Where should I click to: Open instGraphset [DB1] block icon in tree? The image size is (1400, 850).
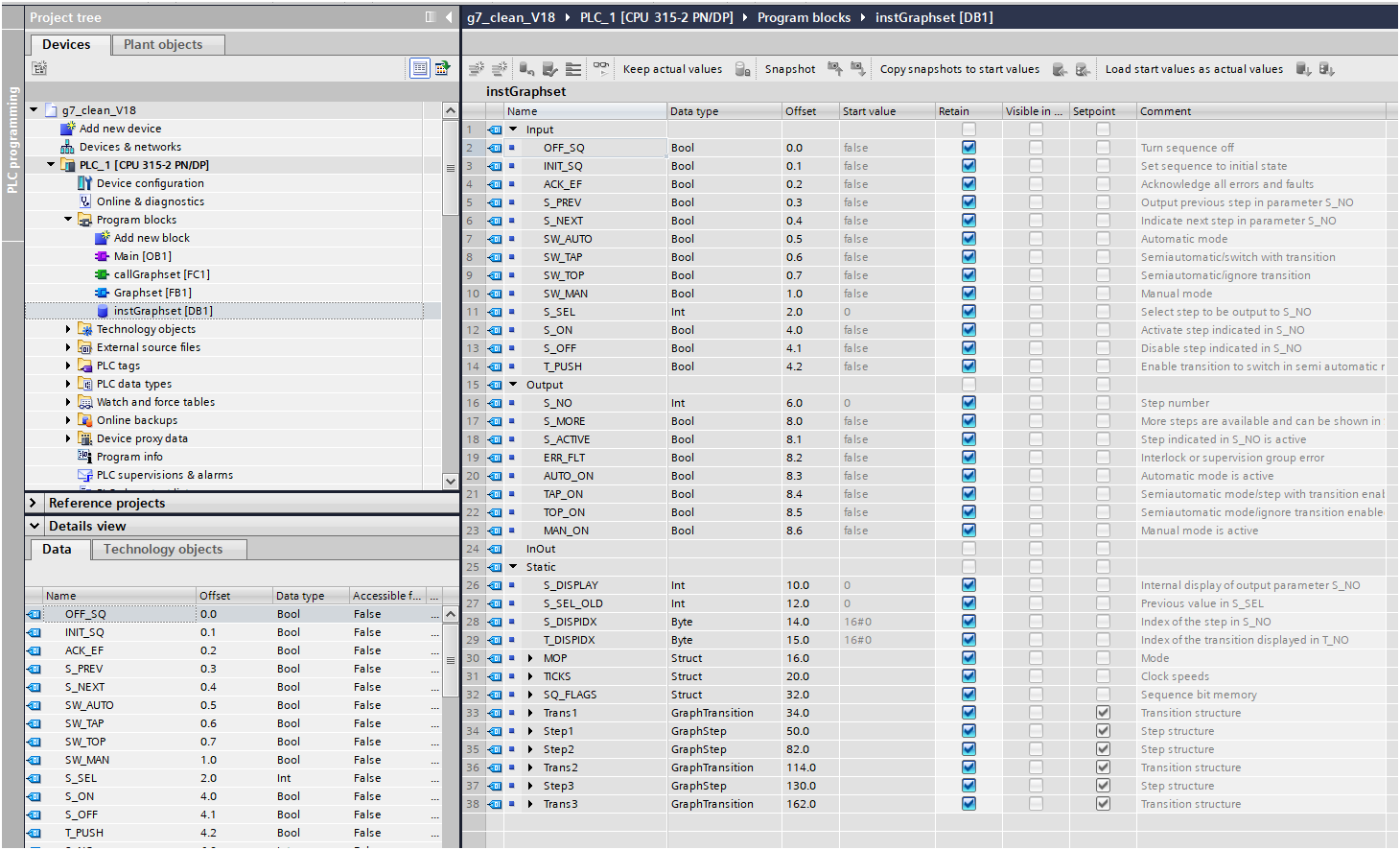[x=103, y=311]
